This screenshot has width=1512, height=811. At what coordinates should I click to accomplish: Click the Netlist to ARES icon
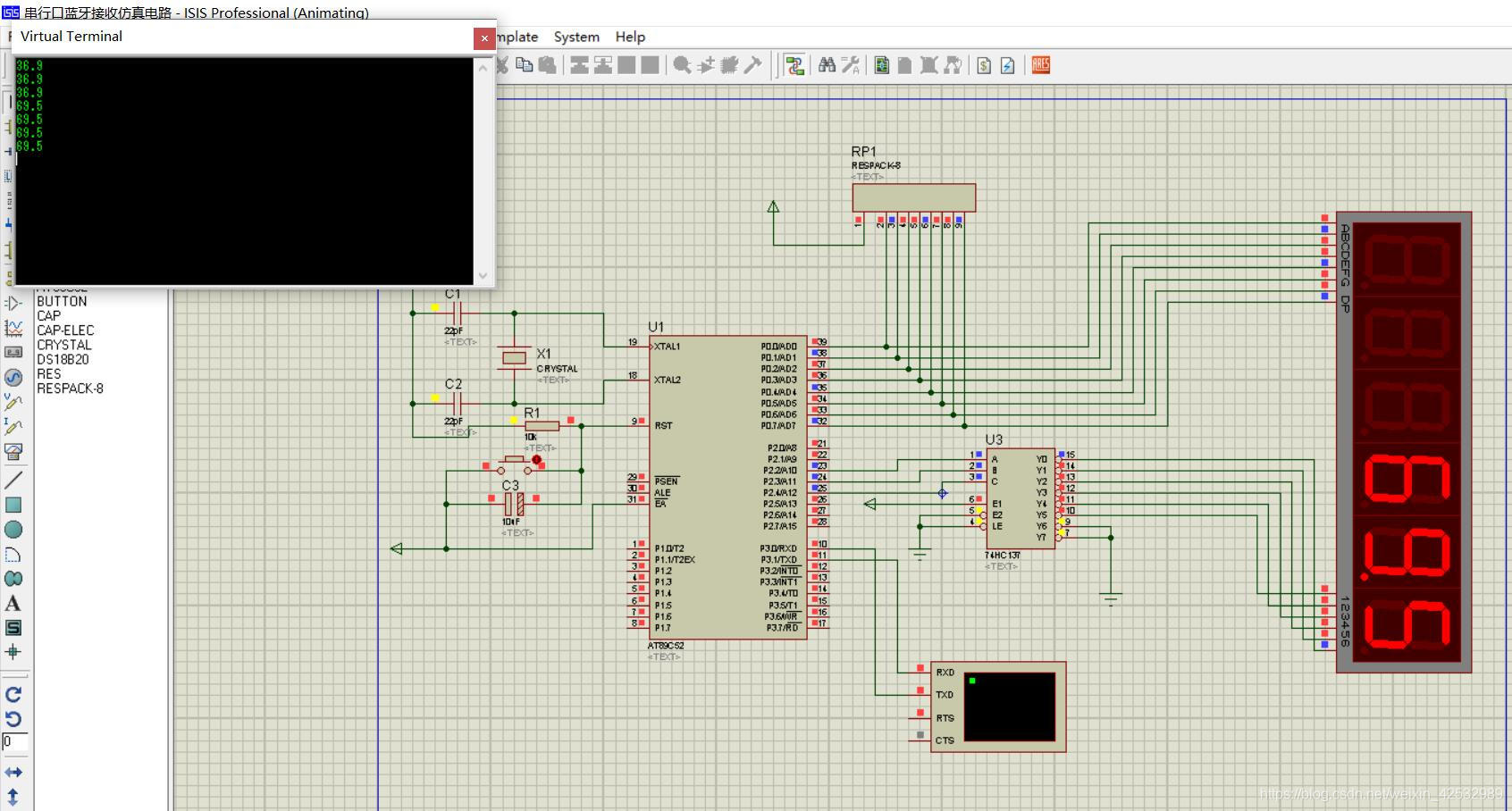click(x=1041, y=65)
